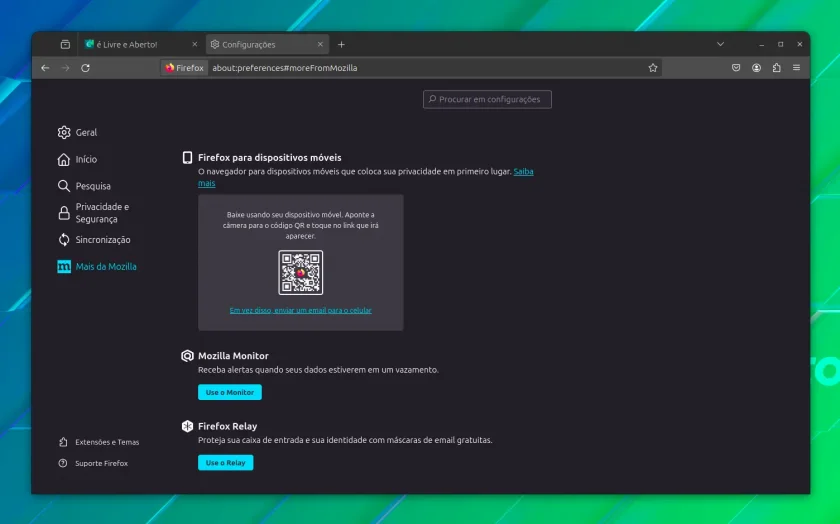Screen dimensions: 840x524
Task: Open the extensions puzzle icon
Action: point(776,68)
